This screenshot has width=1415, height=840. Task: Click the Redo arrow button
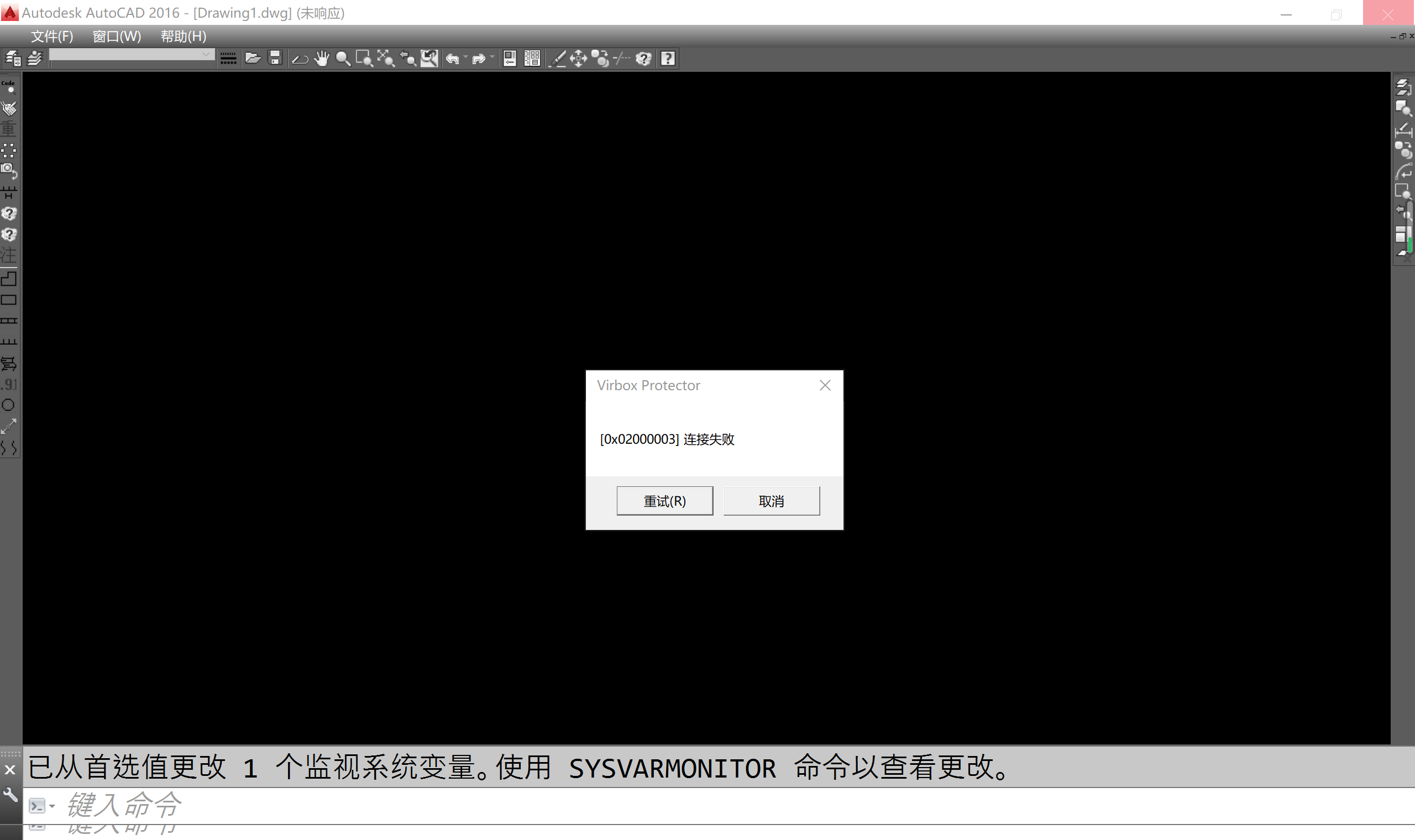479,58
